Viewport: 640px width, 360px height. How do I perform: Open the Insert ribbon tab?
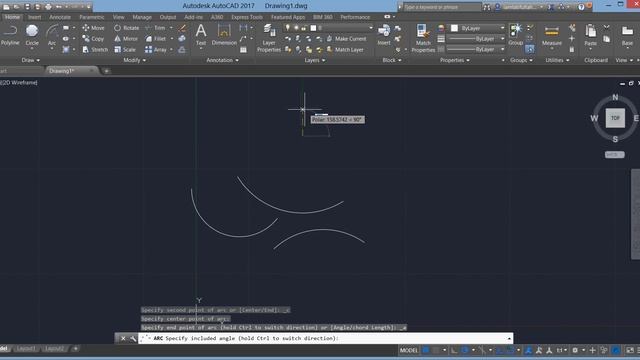34,17
